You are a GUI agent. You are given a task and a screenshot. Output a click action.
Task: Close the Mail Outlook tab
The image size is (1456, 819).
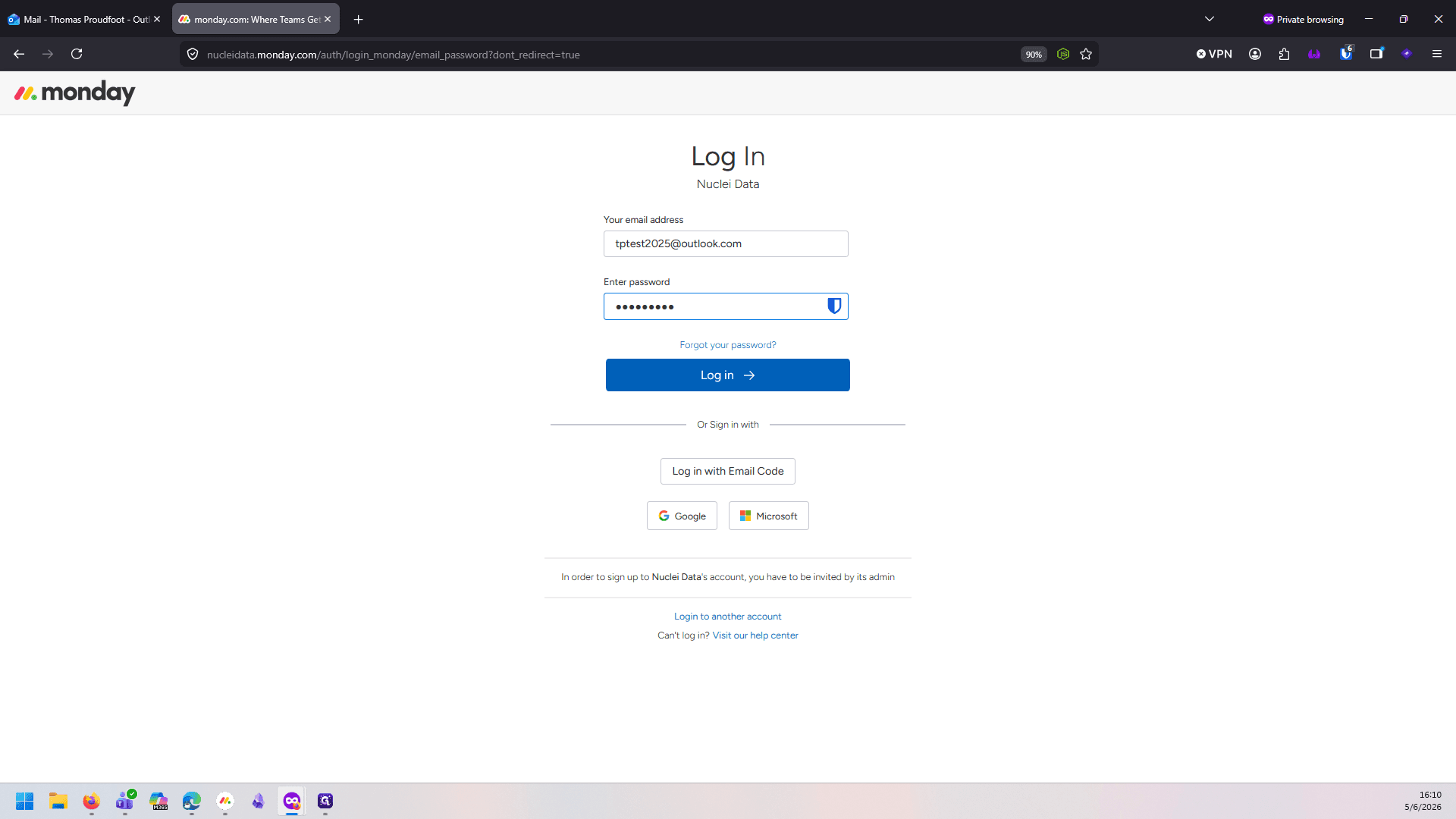point(157,19)
